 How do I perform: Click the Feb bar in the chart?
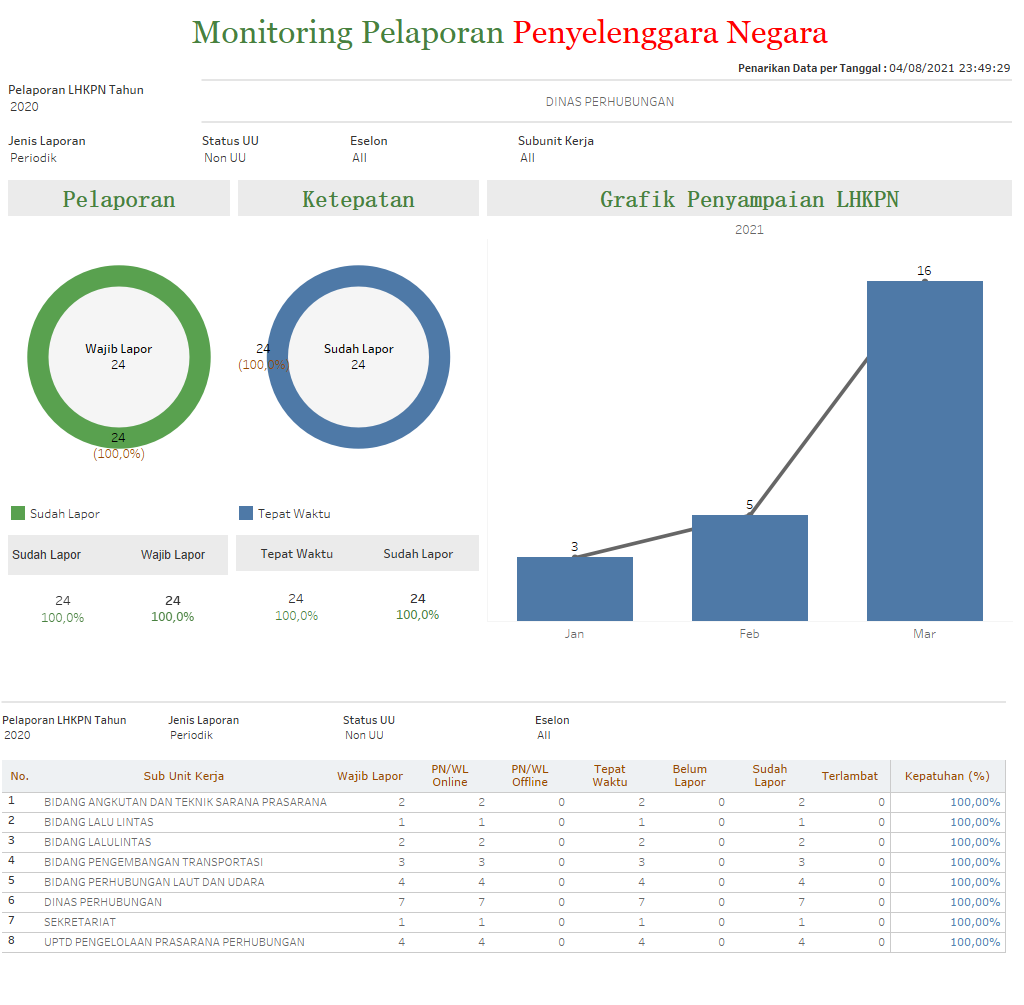(749, 568)
